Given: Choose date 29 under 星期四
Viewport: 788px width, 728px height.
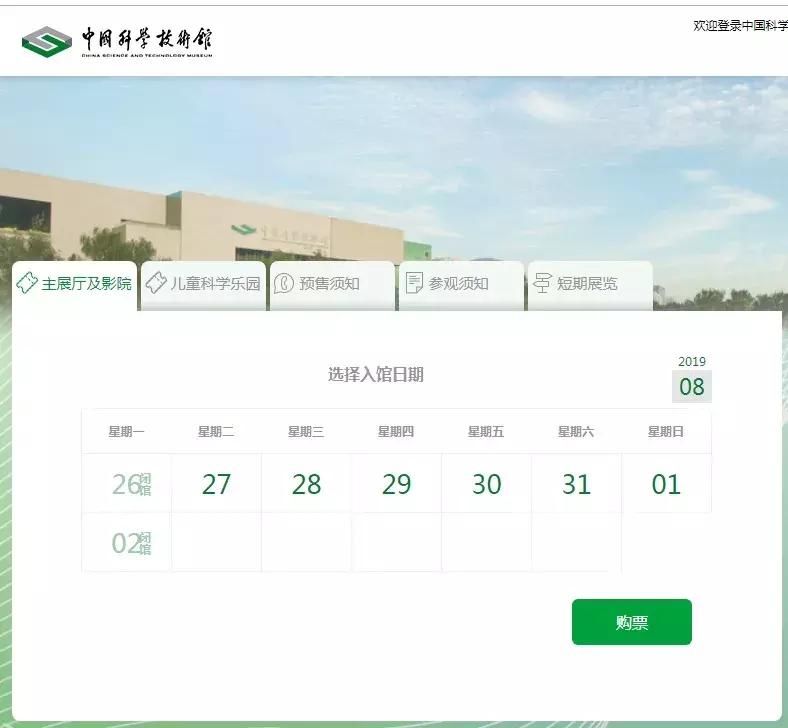Looking at the screenshot, I should tap(396, 484).
